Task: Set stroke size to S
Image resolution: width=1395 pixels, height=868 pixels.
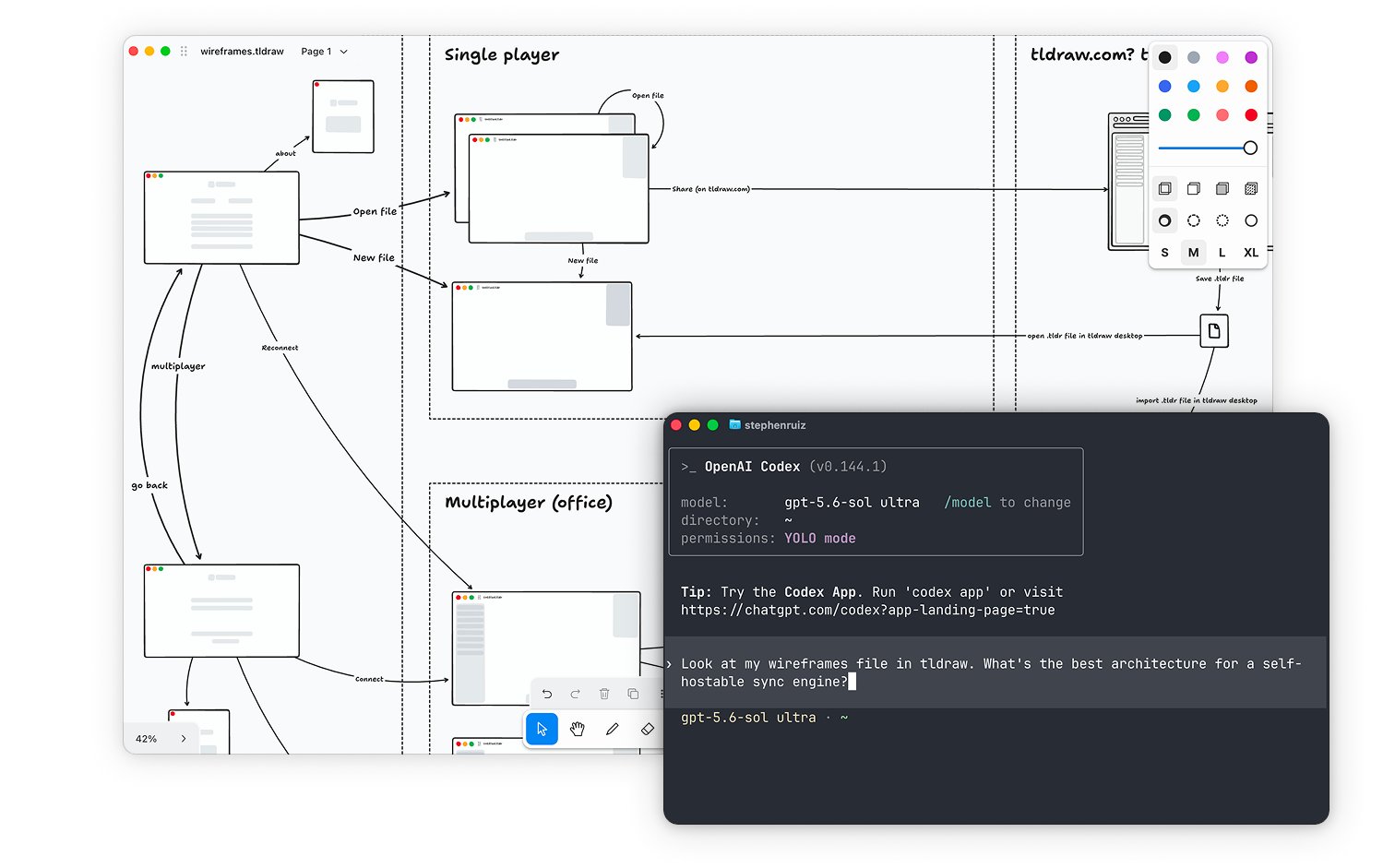Action: (x=1165, y=253)
